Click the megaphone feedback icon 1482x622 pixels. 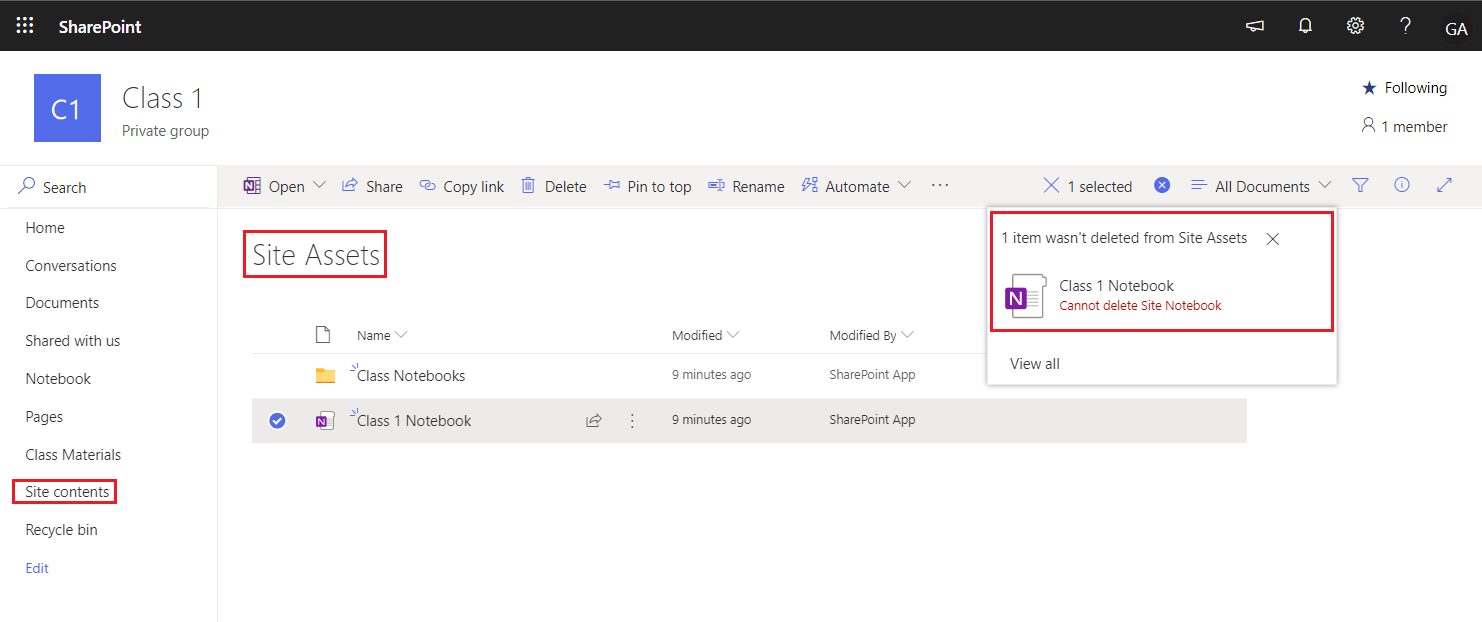tap(1255, 26)
